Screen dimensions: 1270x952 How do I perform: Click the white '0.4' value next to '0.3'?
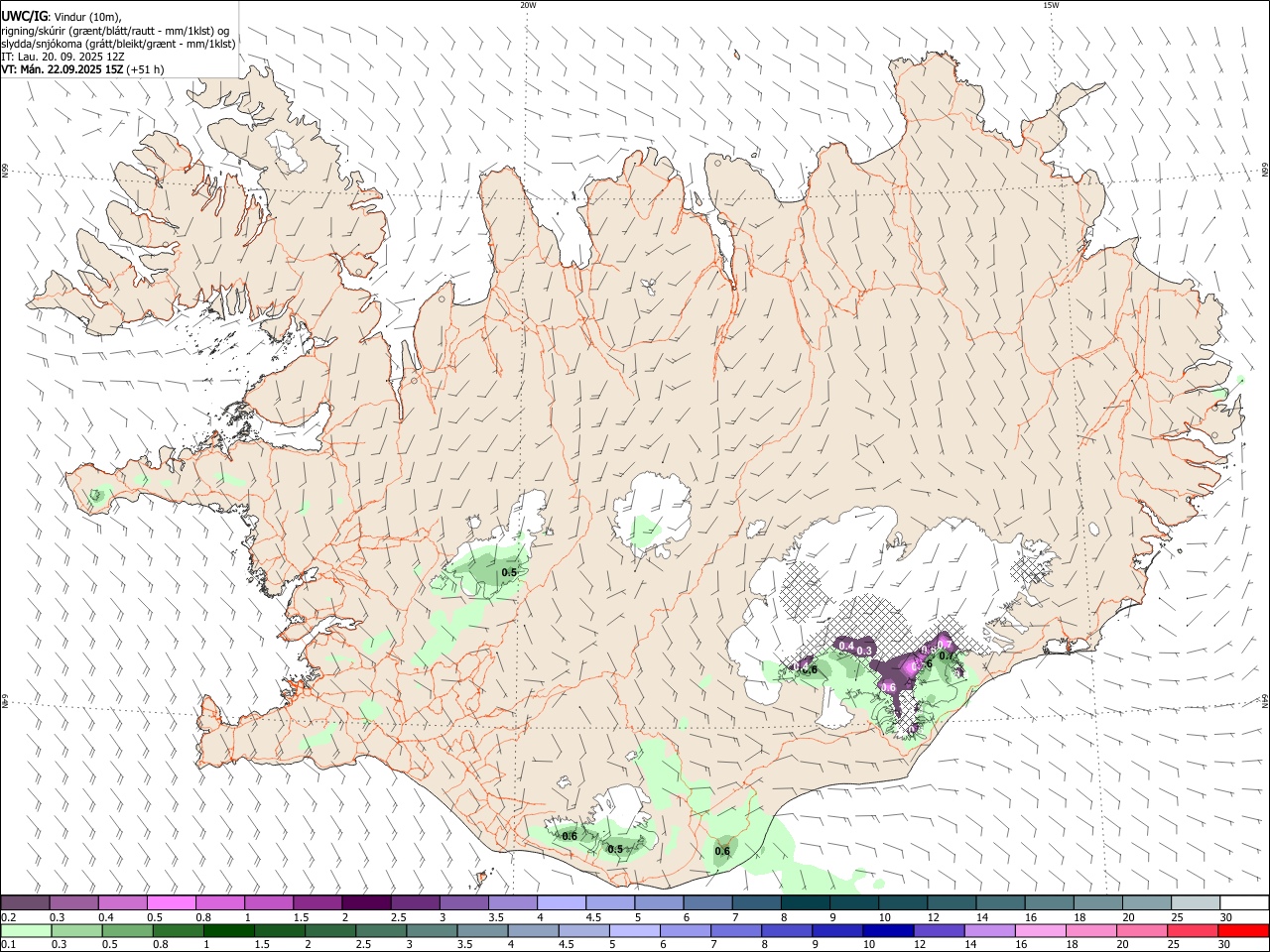coord(846,646)
